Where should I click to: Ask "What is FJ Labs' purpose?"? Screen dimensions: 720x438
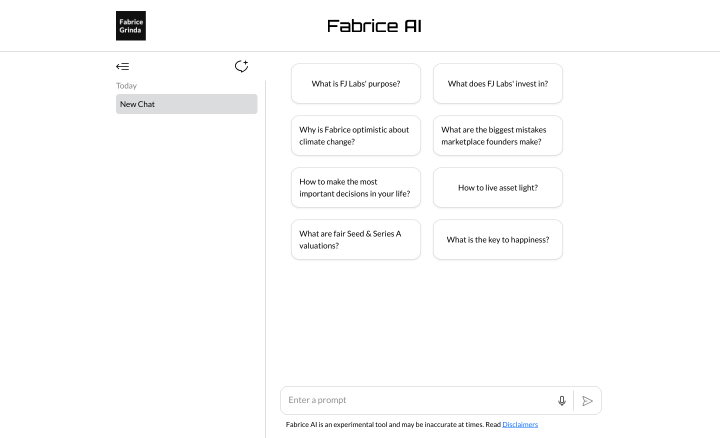click(356, 84)
